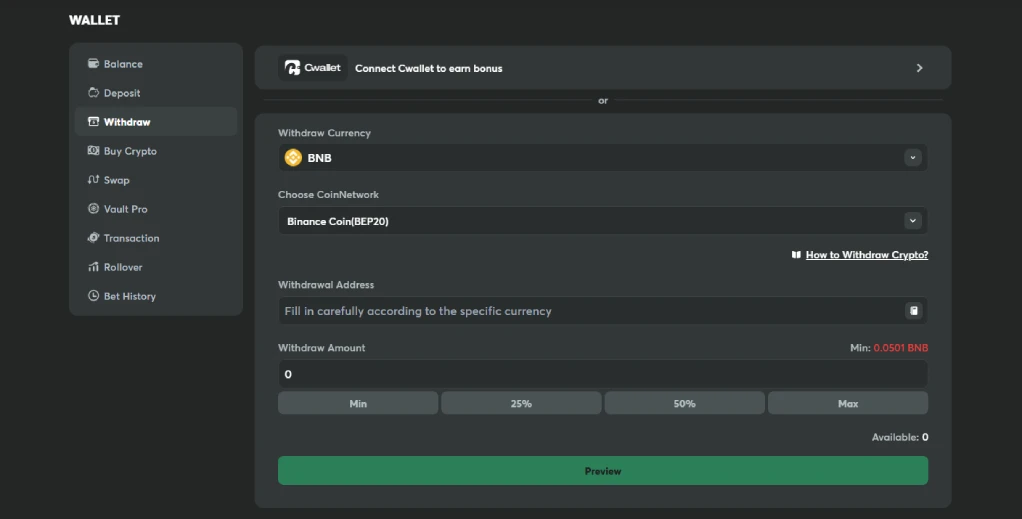Click the Min amount button

(x=358, y=404)
